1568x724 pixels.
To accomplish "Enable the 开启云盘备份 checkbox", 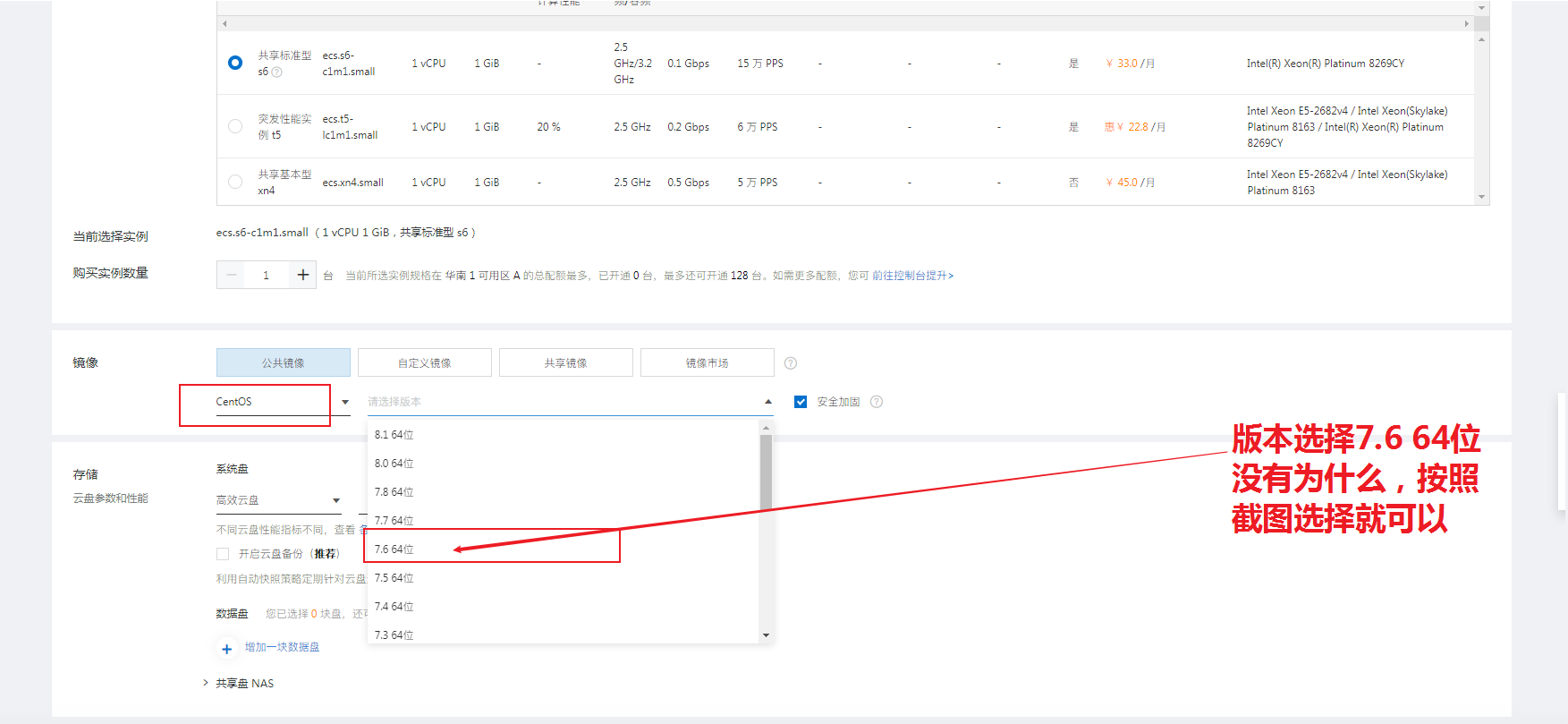I will 223,554.
